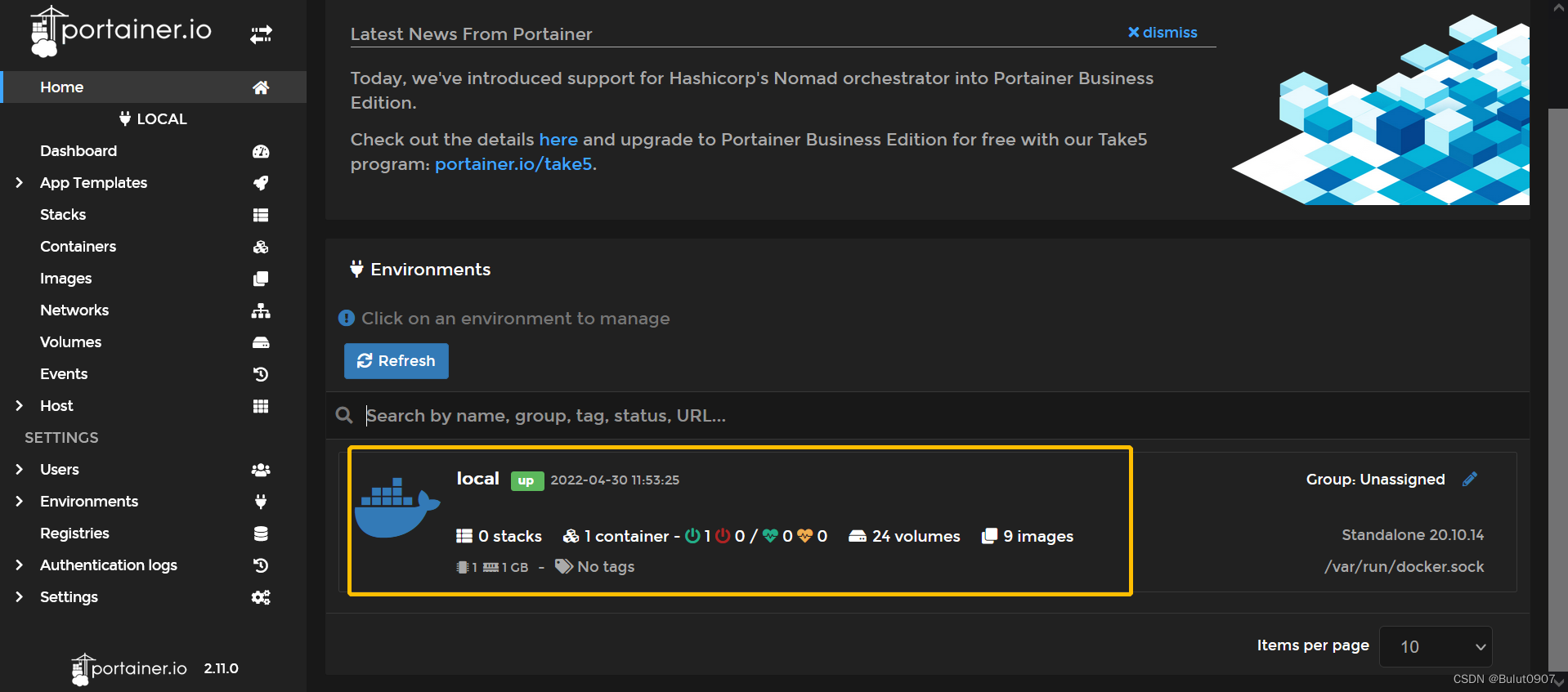Click the 'Standalone 20.10.14' text
Image resolution: width=1568 pixels, height=692 pixels.
pos(1413,534)
